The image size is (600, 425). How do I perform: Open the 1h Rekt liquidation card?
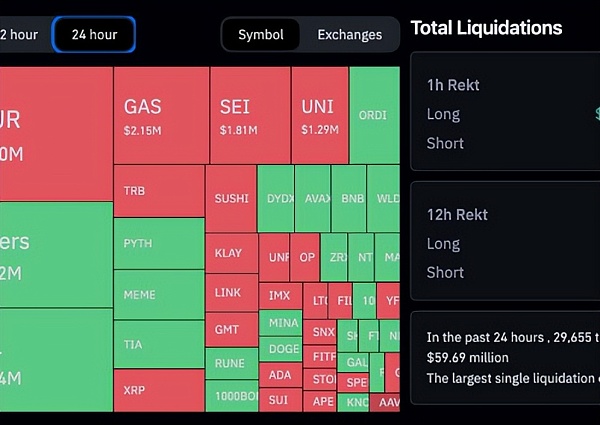tap(505, 113)
